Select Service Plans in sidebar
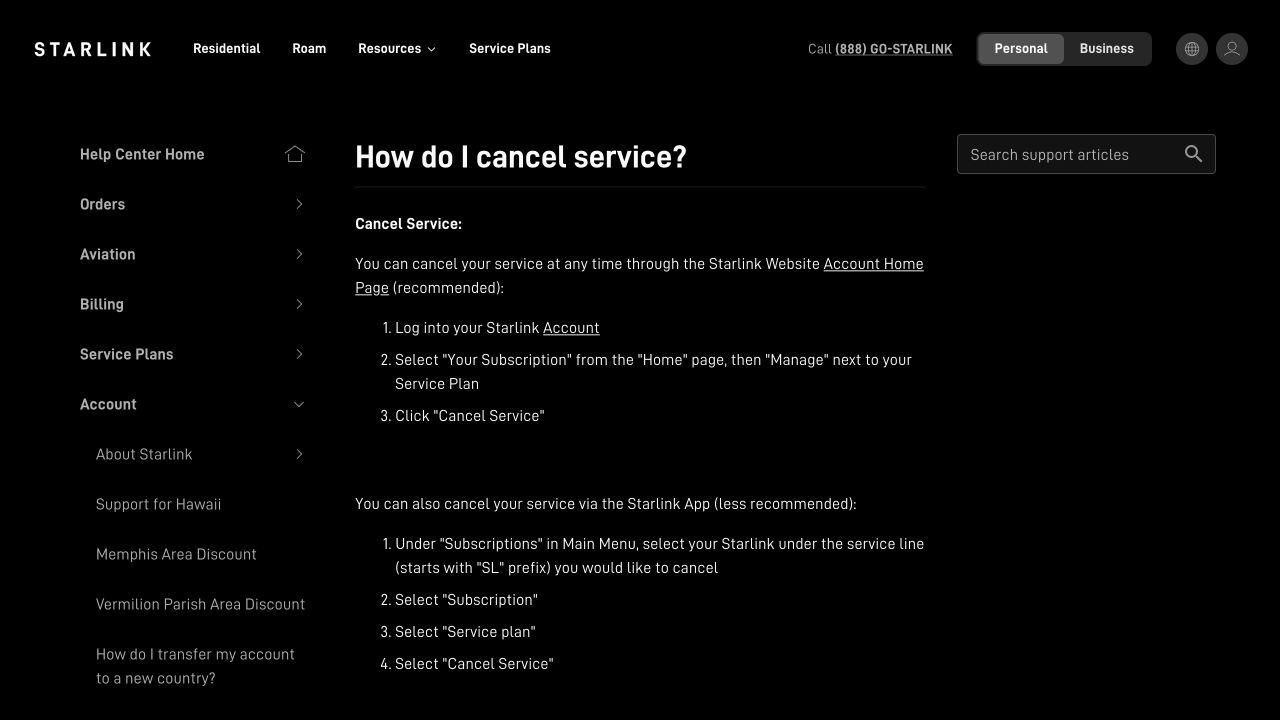Viewport: 1280px width, 720px height. [x=127, y=354]
